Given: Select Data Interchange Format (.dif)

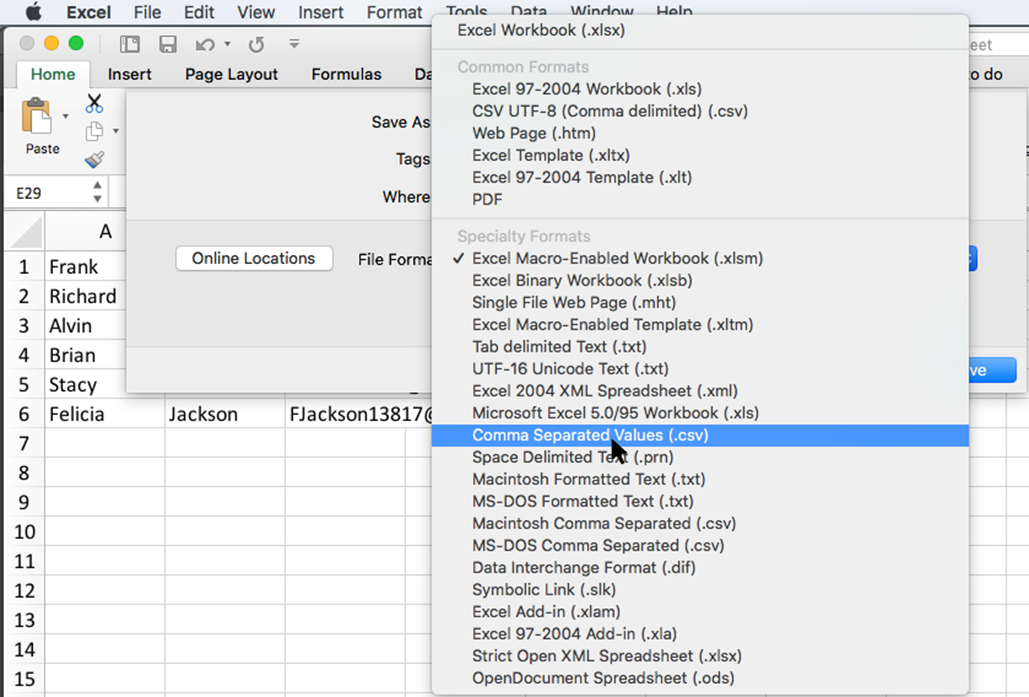Looking at the screenshot, I should point(700,568).
